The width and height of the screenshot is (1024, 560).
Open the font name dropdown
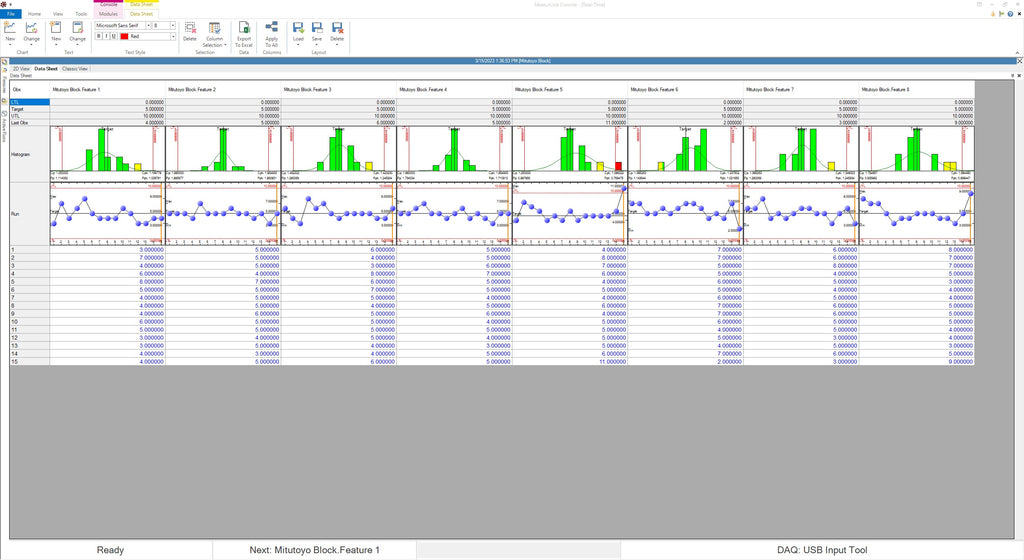148,25
